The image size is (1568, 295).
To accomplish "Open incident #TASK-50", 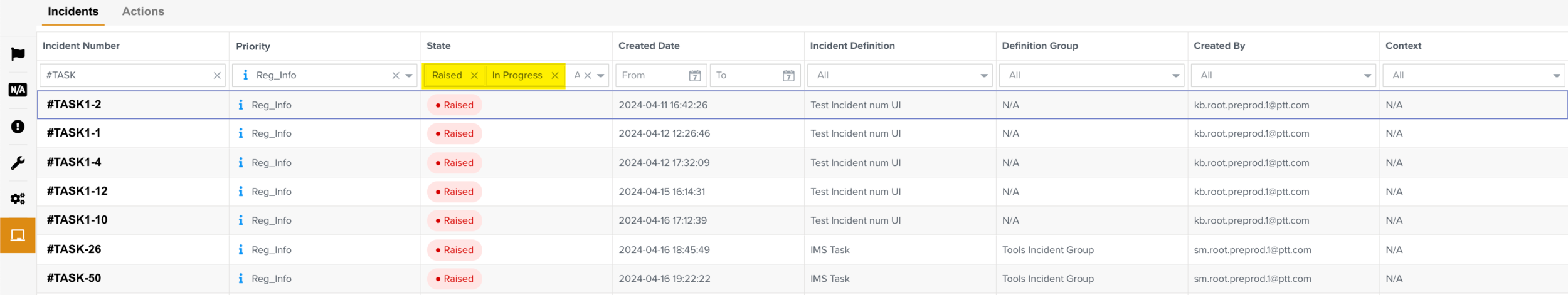I will (x=74, y=278).
